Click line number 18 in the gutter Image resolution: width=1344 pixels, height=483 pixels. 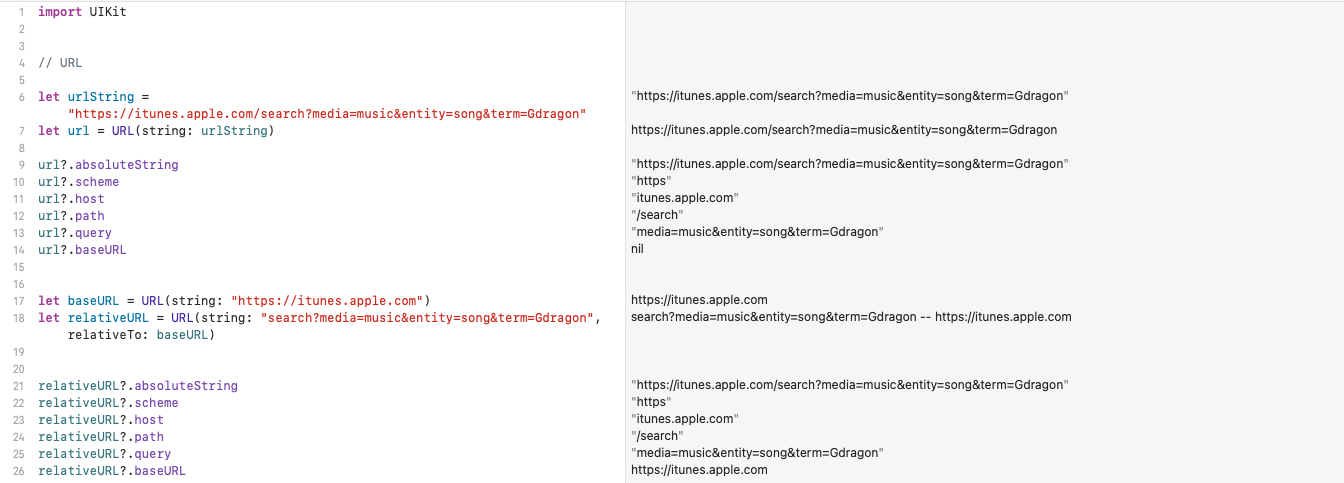pyautogui.click(x=19, y=318)
